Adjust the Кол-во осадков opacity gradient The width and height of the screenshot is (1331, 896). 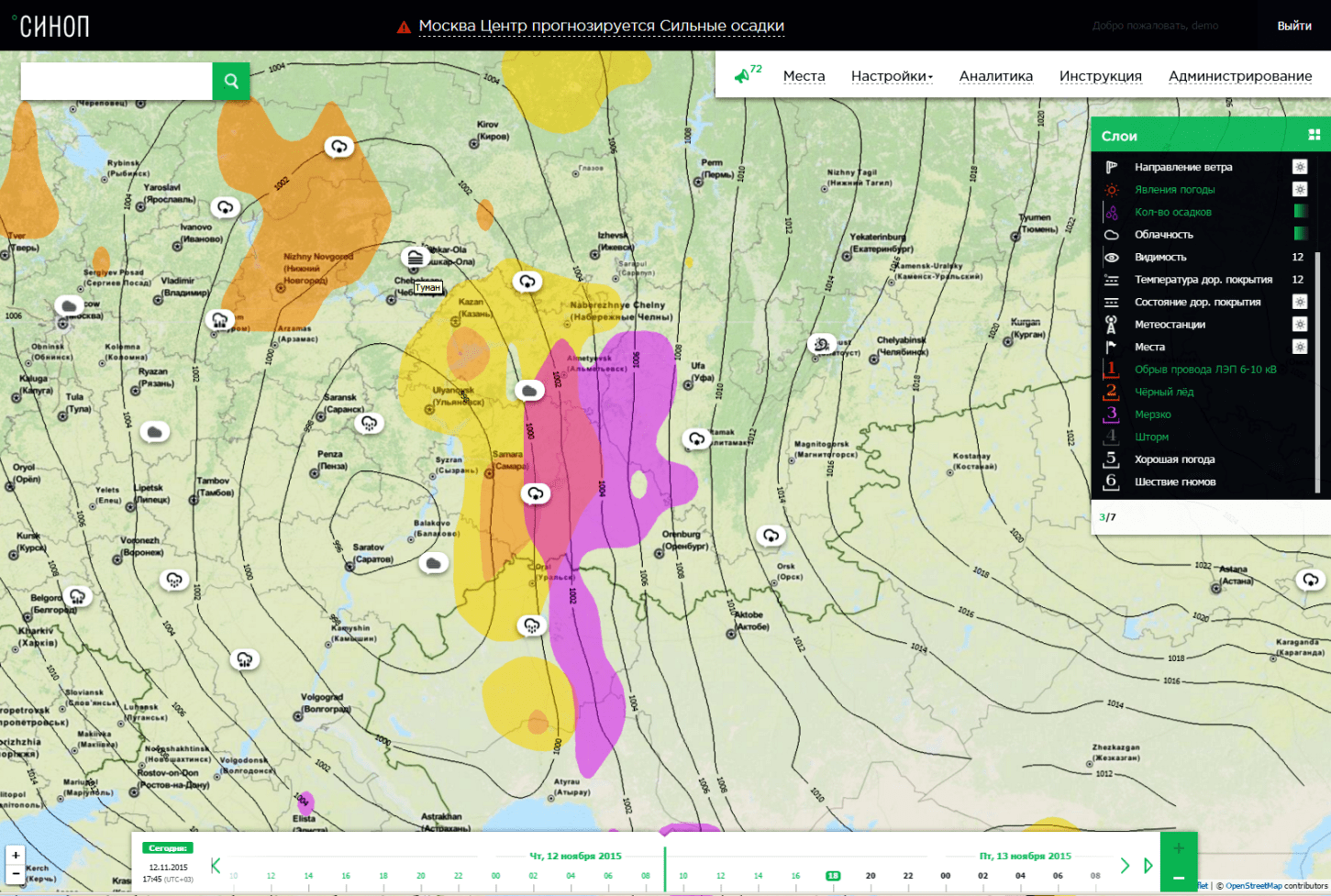click(x=1300, y=212)
